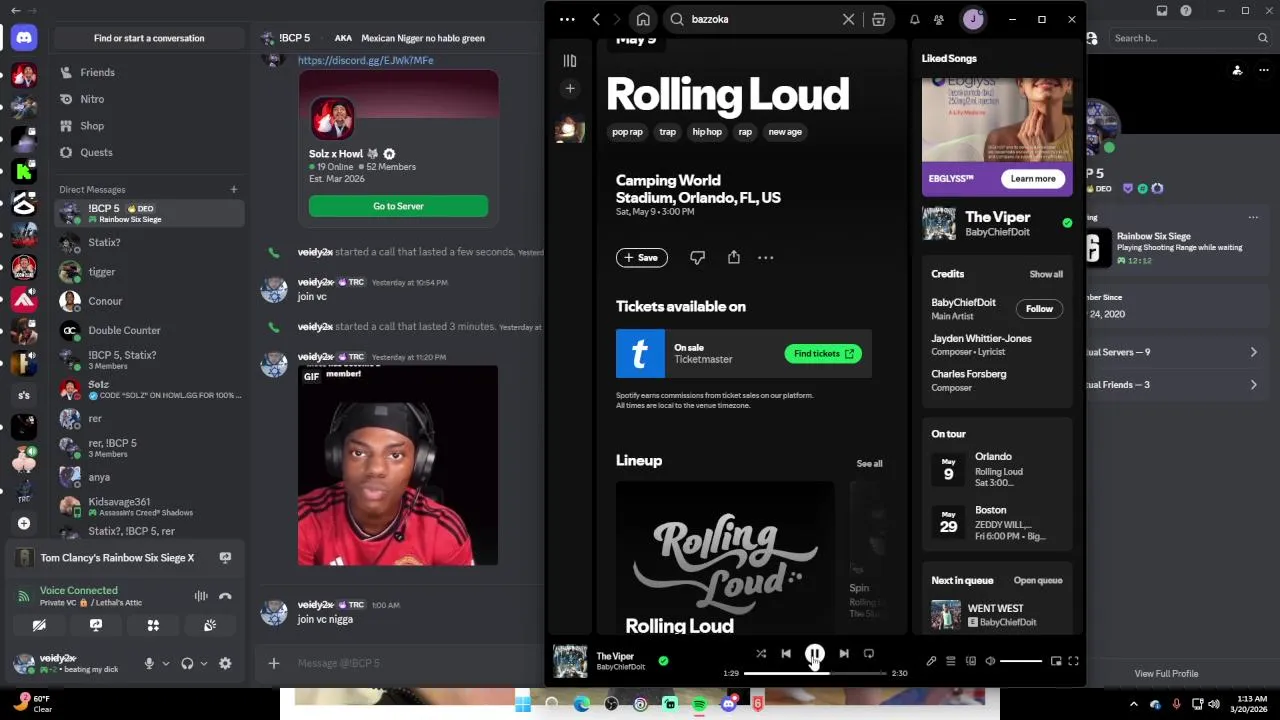Image resolution: width=1280 pixels, height=720 pixels.
Task: Open the Orlando May 9 tour date
Action: pos(997,469)
